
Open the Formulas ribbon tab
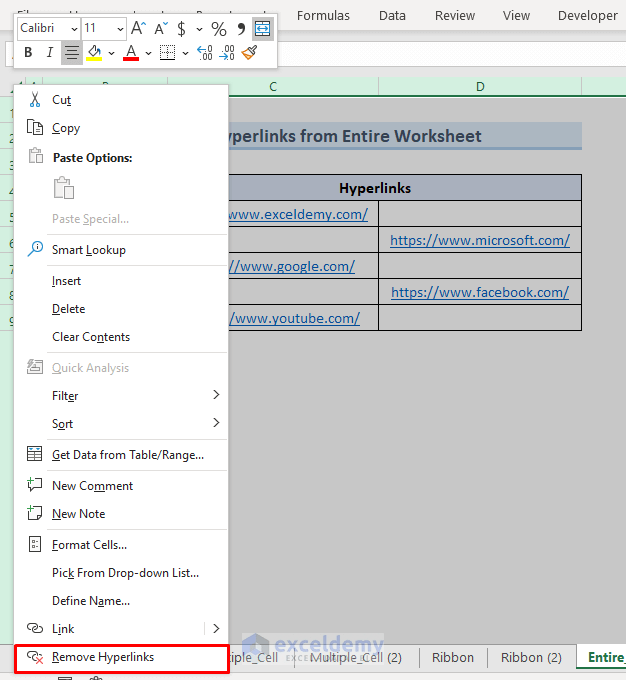coord(323,16)
